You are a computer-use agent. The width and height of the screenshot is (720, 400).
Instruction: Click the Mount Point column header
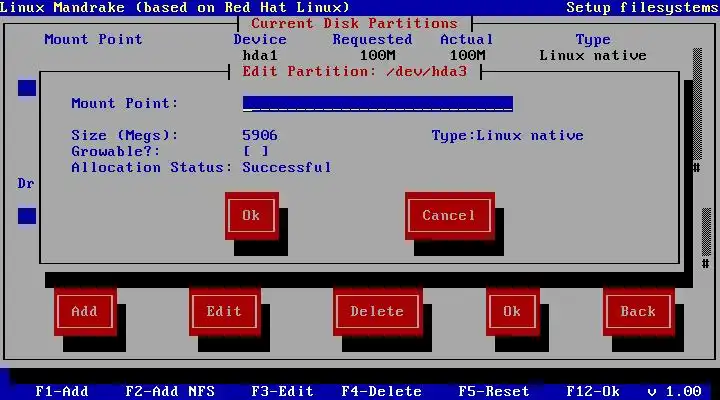[93, 39]
